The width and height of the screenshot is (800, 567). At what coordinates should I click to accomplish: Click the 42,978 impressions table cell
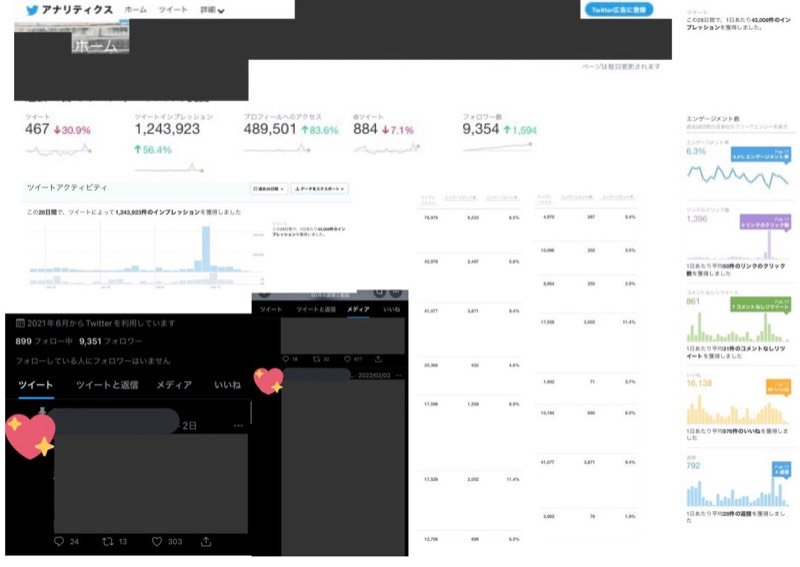pyautogui.click(x=431, y=261)
